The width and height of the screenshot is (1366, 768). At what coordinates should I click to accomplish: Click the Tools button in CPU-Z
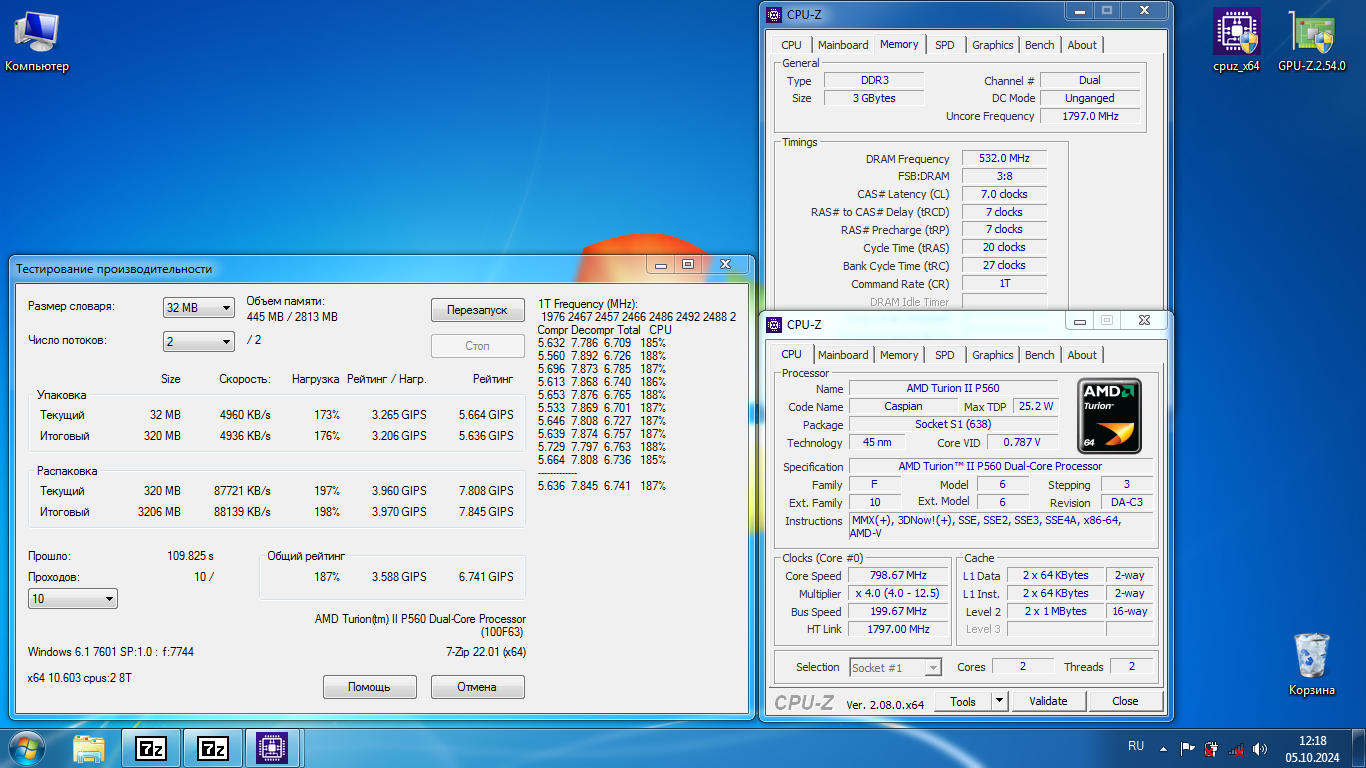963,701
